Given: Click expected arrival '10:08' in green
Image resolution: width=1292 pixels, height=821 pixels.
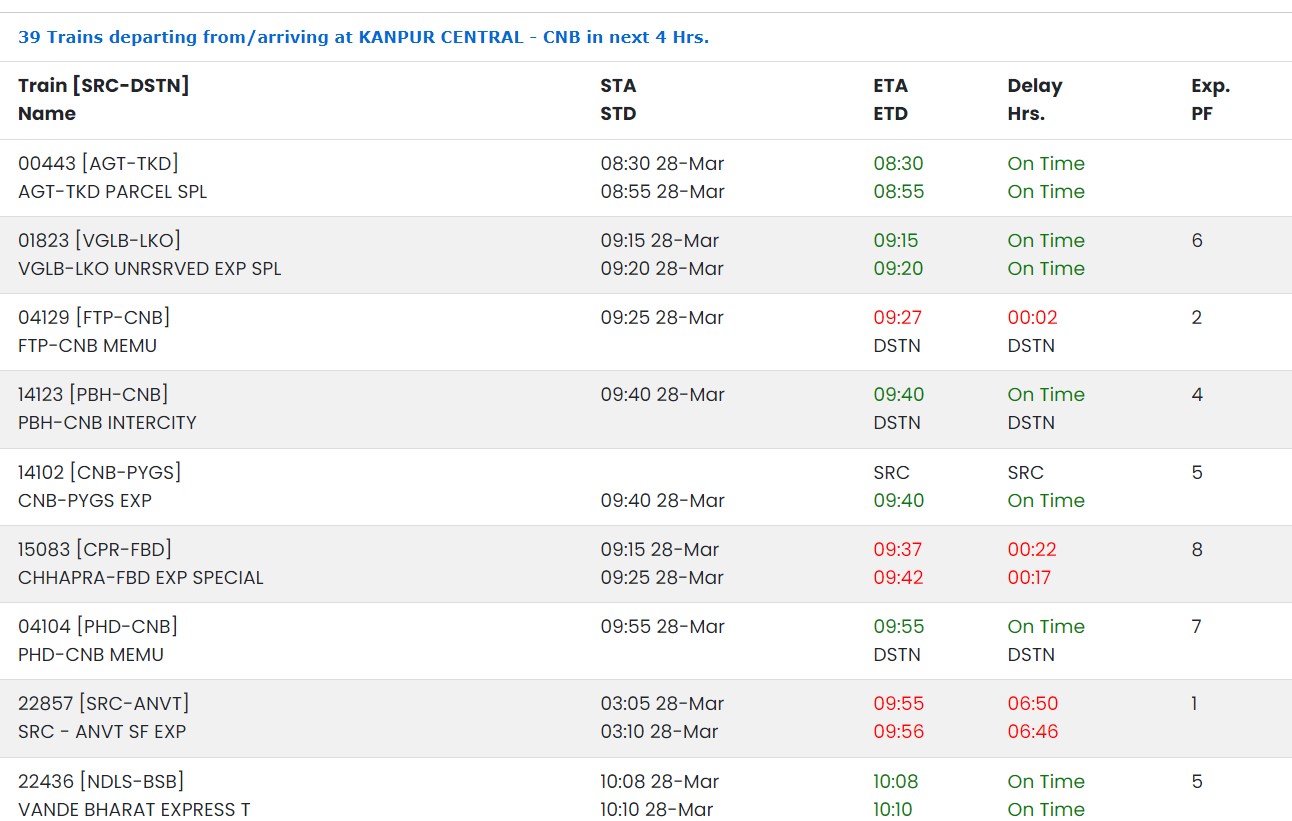Looking at the screenshot, I should pyautogui.click(x=896, y=782).
